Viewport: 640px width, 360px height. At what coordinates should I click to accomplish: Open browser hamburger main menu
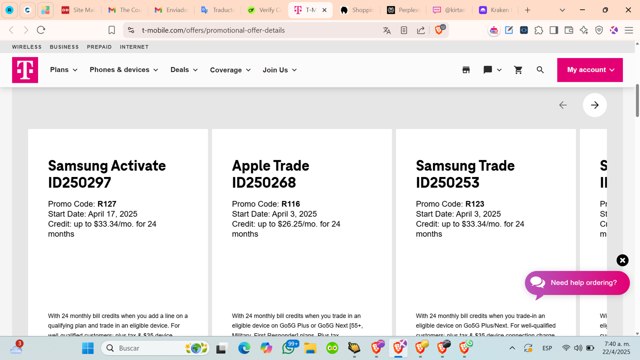(629, 30)
